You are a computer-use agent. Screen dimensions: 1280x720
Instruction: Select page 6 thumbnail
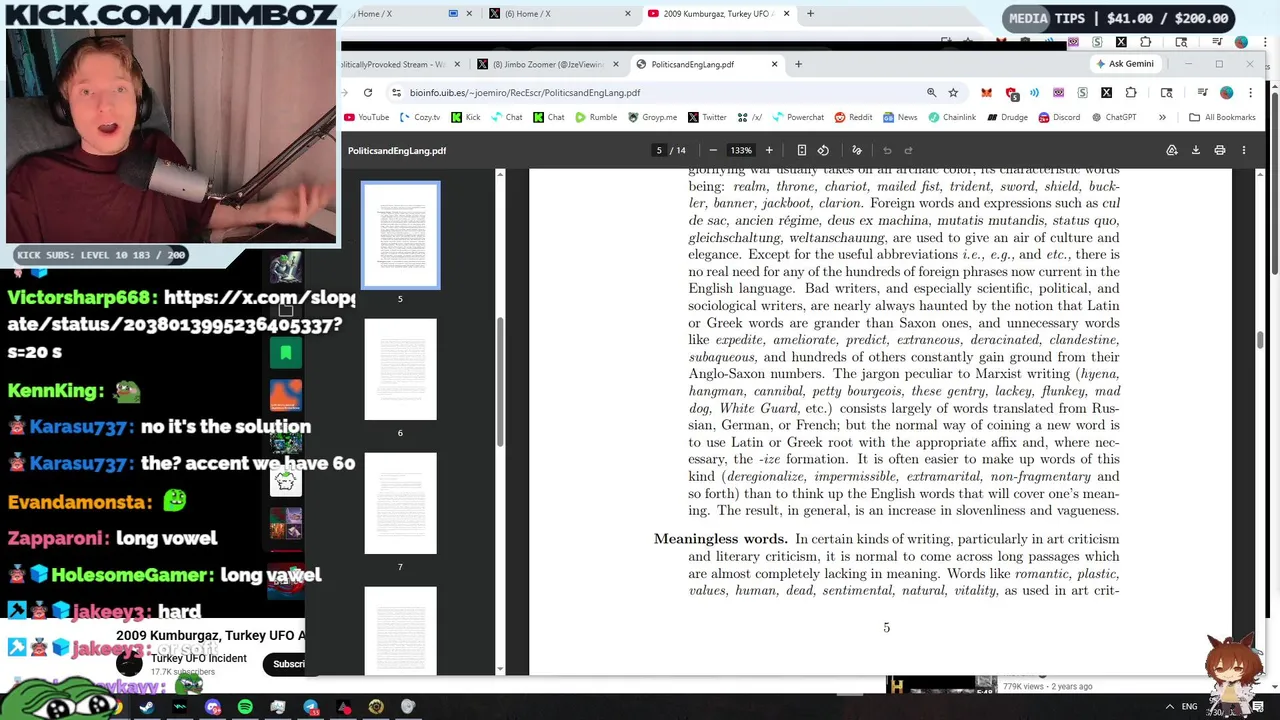[x=400, y=369]
